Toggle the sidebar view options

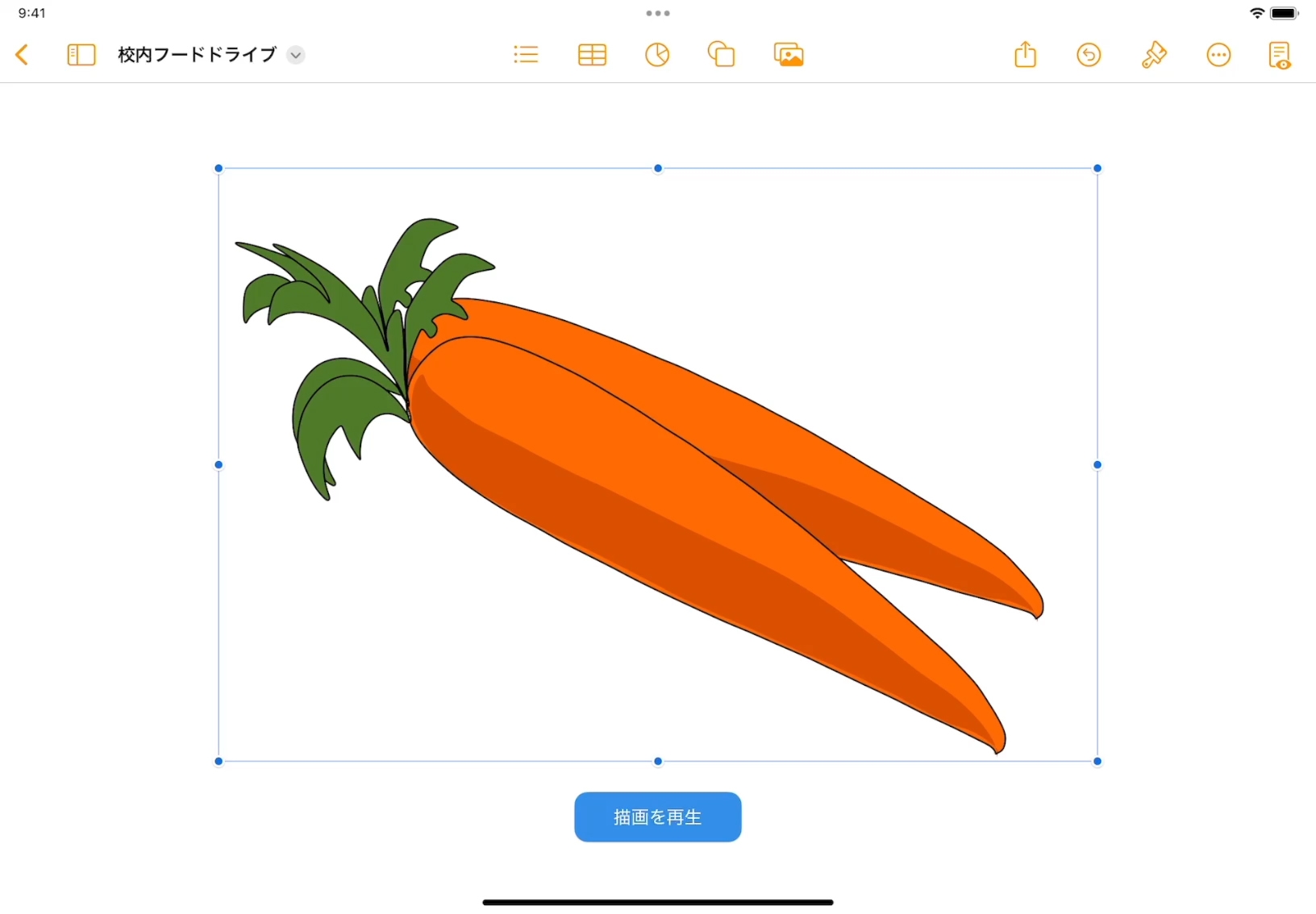[81, 55]
